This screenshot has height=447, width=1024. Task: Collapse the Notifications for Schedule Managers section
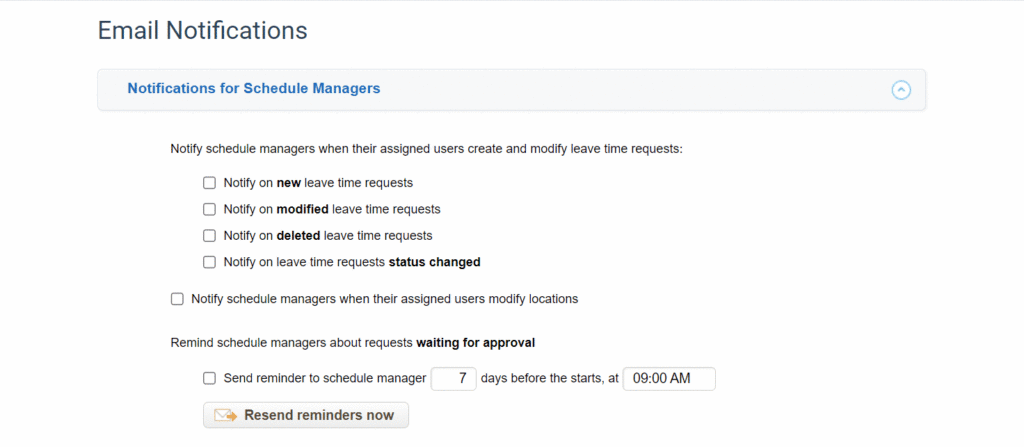pos(901,90)
